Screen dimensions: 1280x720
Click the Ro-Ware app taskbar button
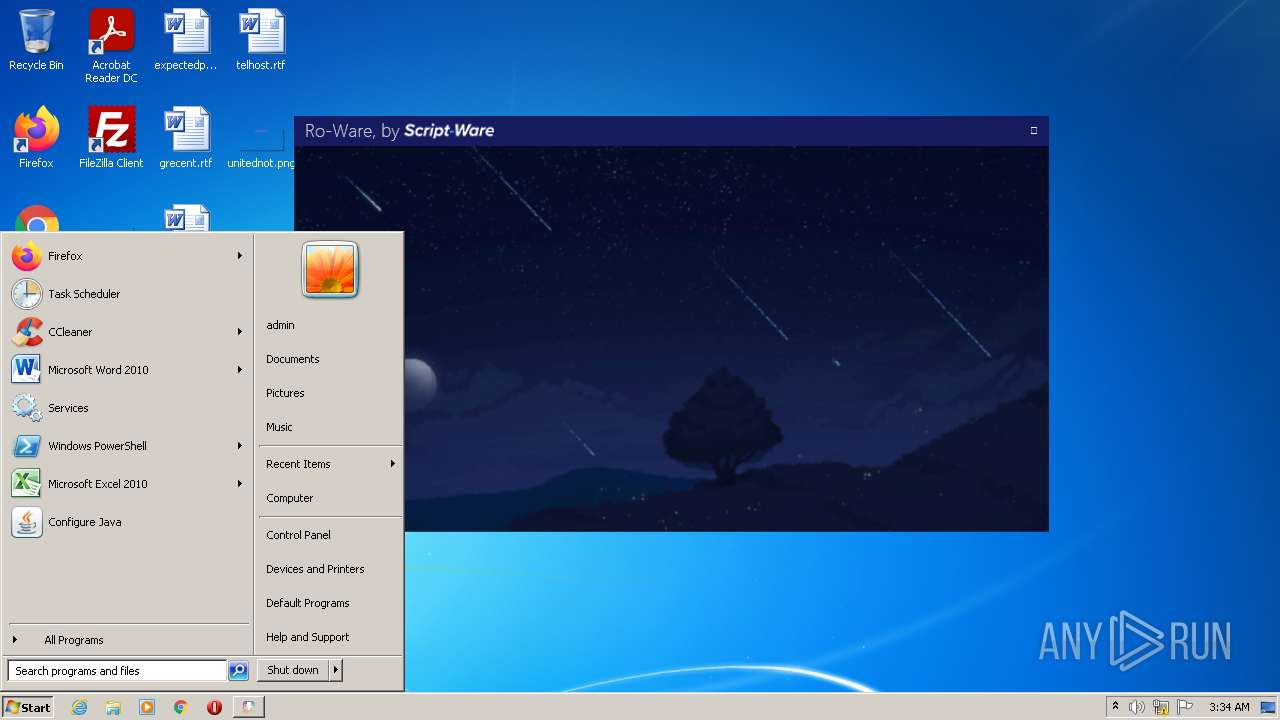coord(249,707)
